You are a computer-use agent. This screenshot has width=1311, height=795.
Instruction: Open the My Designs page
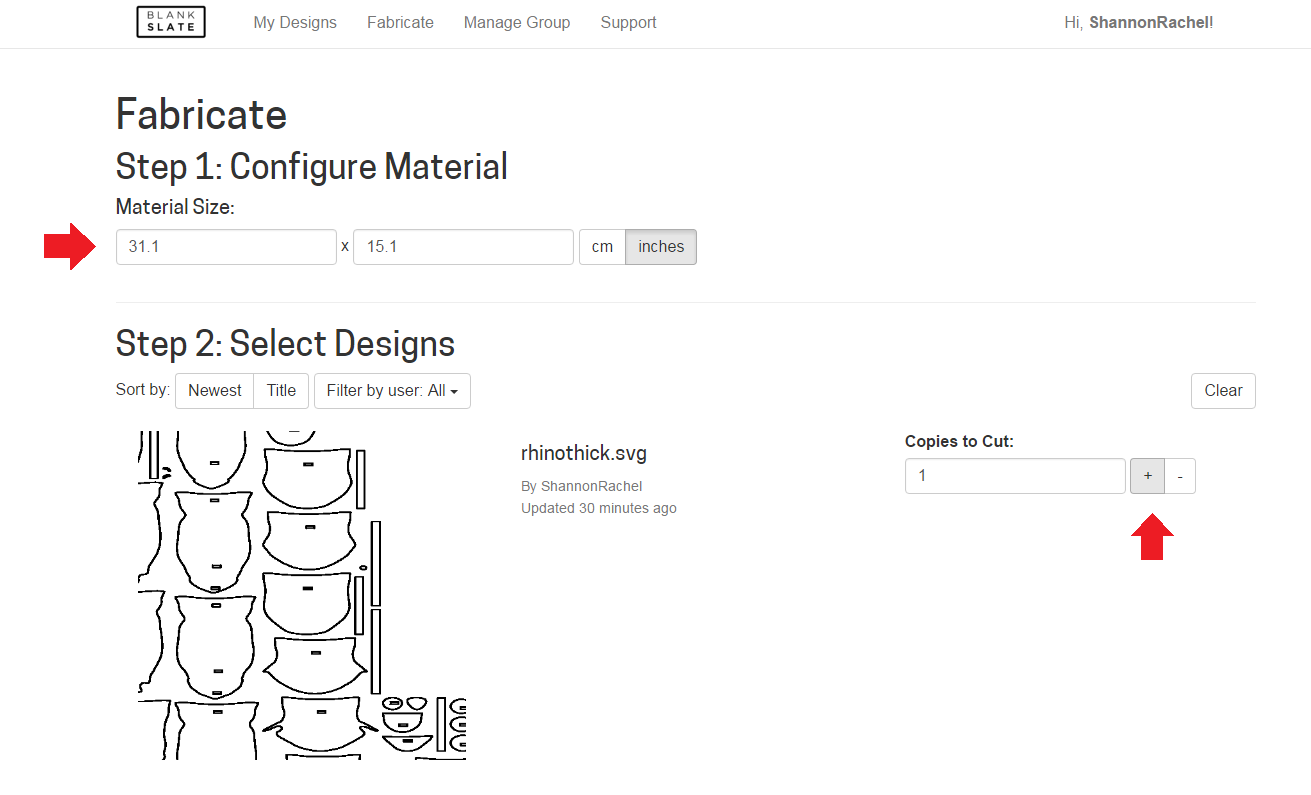tap(294, 22)
